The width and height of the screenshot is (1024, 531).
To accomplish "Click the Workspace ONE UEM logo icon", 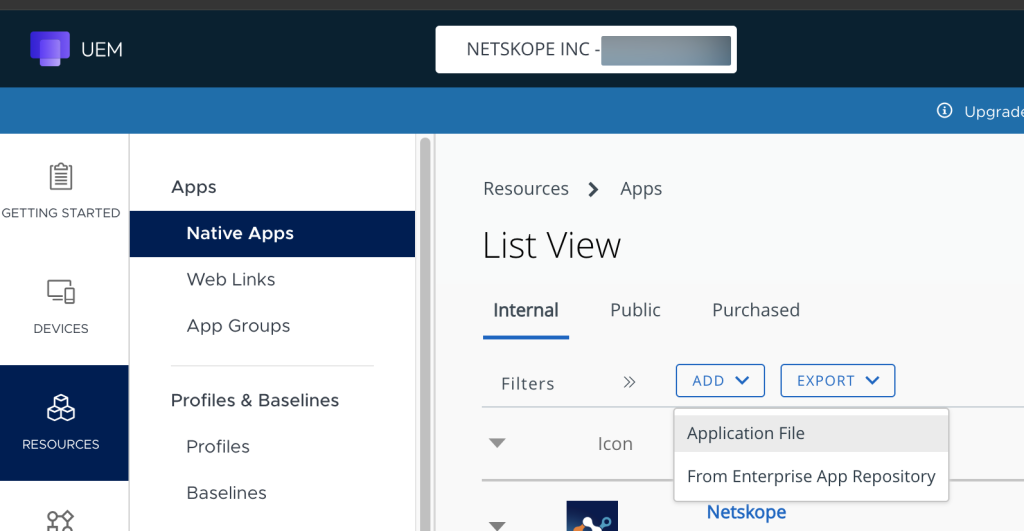I will coord(50,49).
